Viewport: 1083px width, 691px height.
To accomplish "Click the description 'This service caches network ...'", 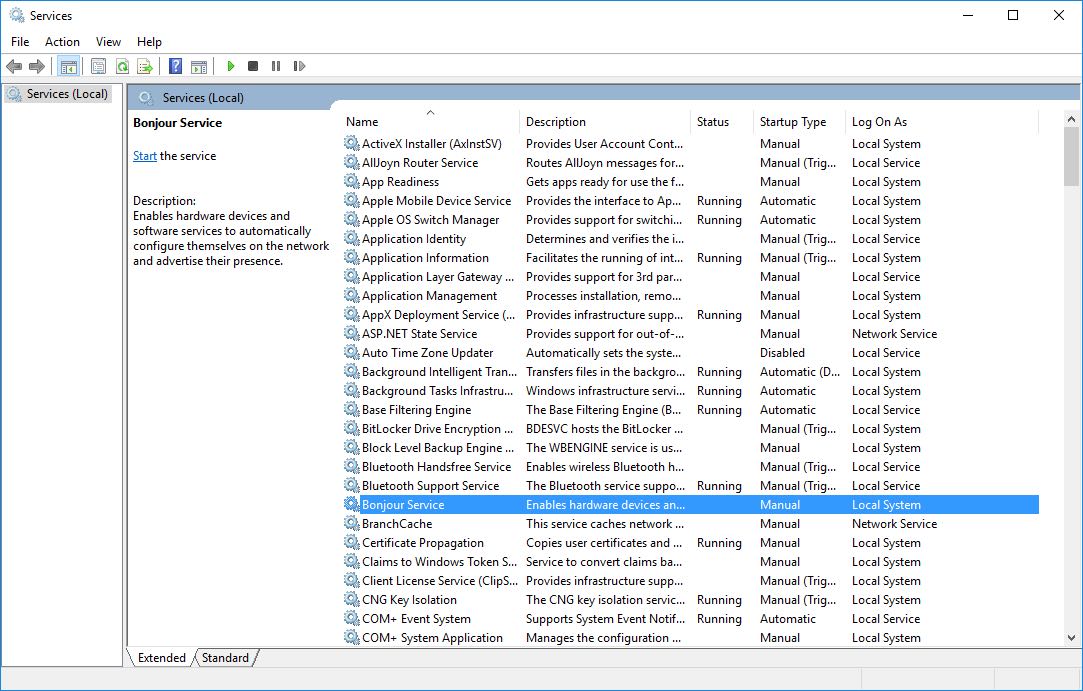I will point(605,524).
